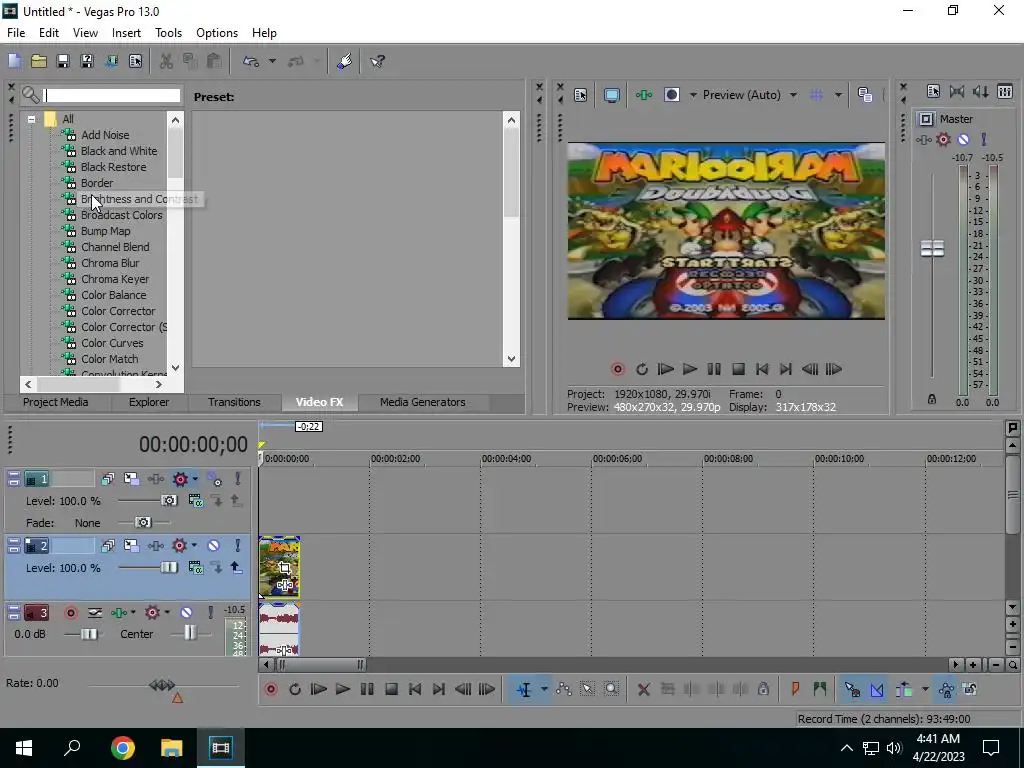Viewport: 1024px width, 768px height.
Task: Open the Tools menu
Action: point(168,33)
